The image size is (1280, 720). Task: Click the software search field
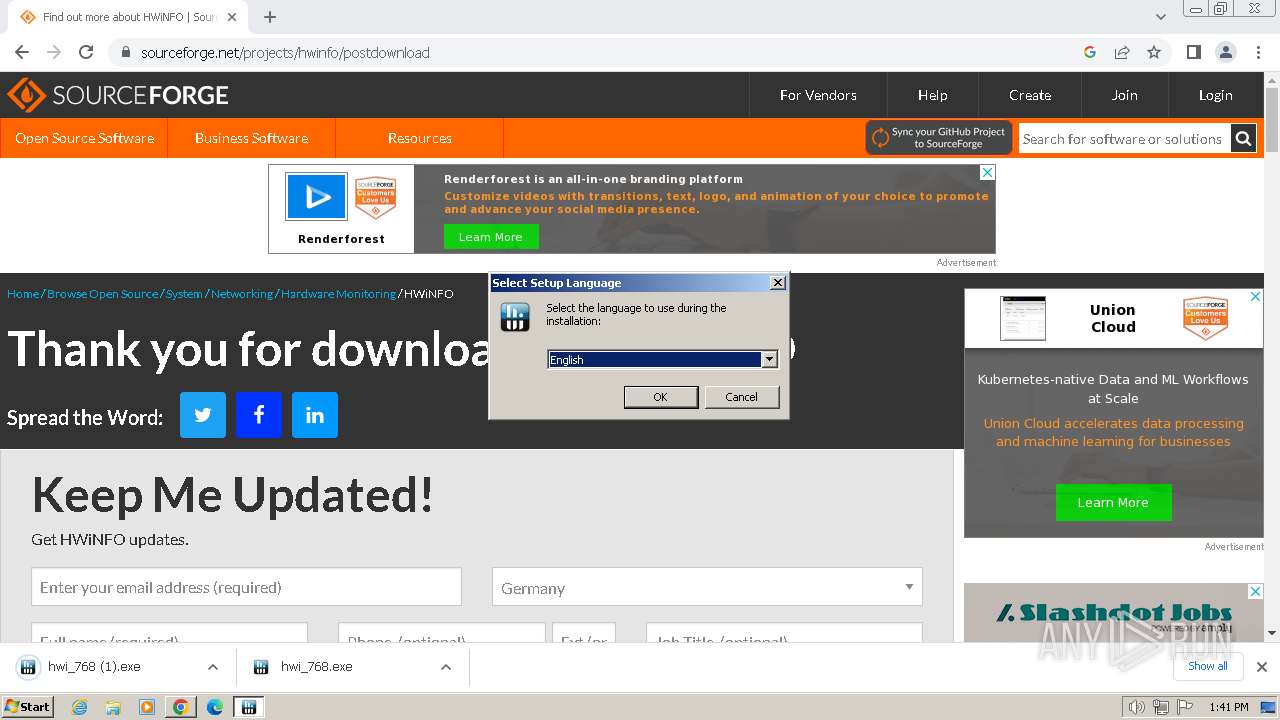[1124, 139]
